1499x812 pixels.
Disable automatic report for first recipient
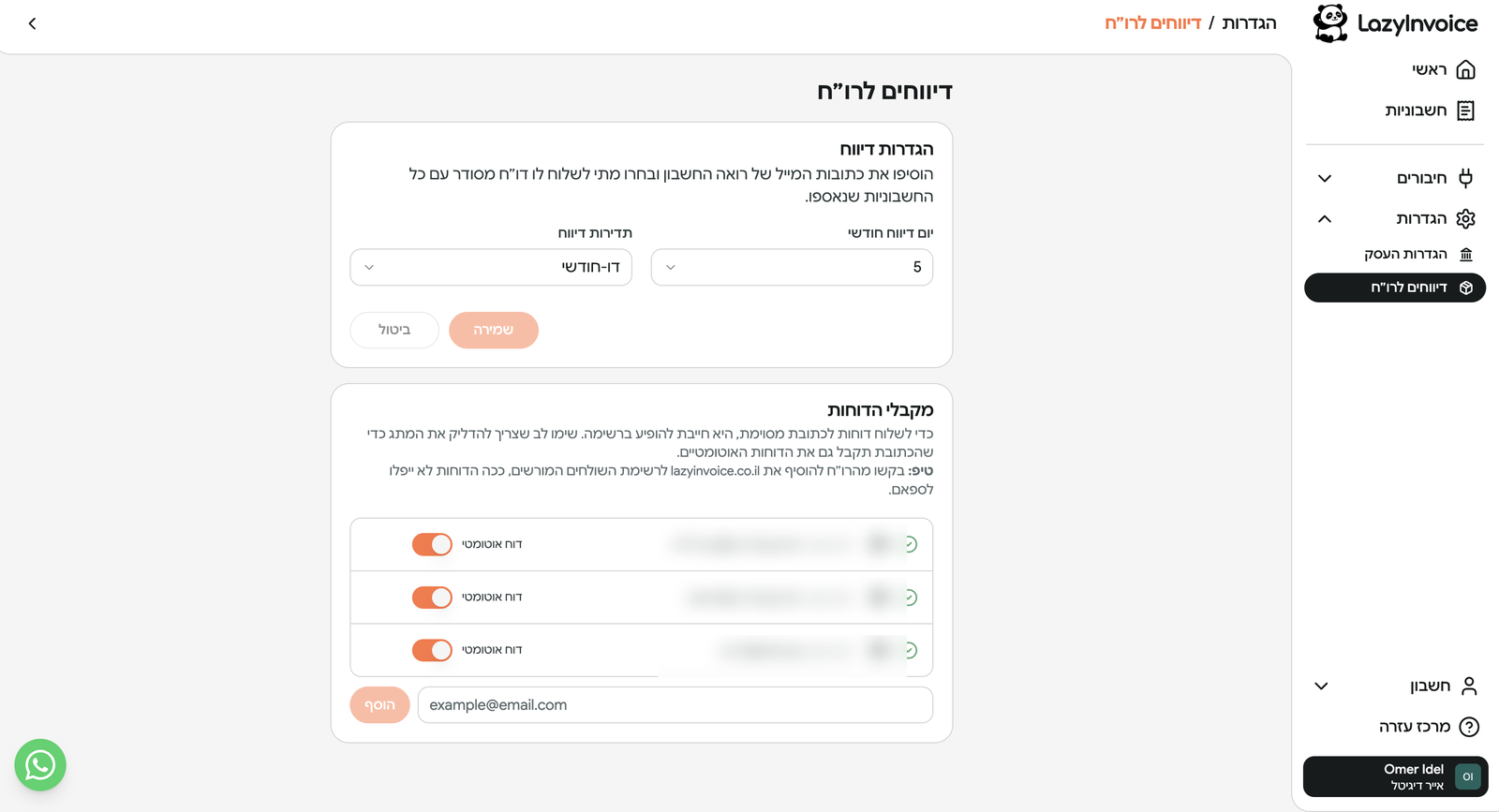pos(432,544)
